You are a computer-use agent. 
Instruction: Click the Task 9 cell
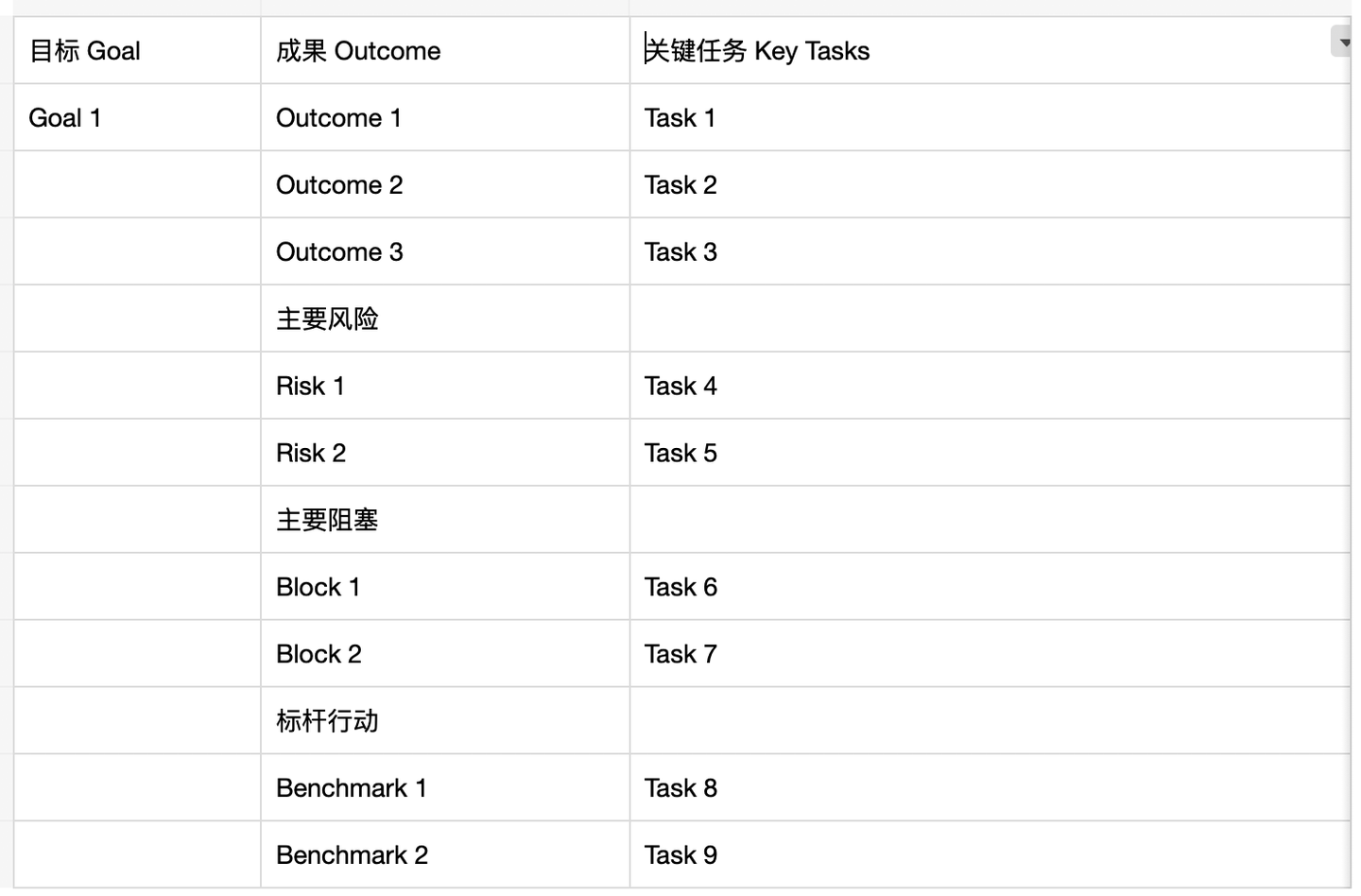[x=990, y=855]
